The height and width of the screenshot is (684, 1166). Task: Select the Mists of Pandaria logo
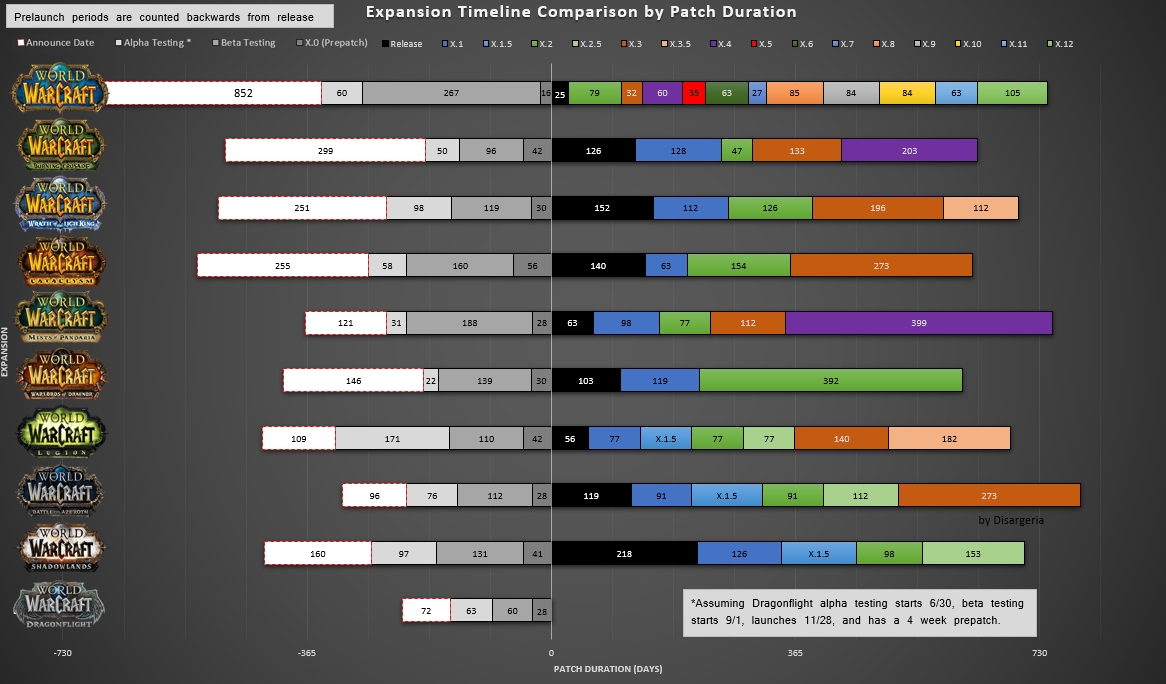61,320
